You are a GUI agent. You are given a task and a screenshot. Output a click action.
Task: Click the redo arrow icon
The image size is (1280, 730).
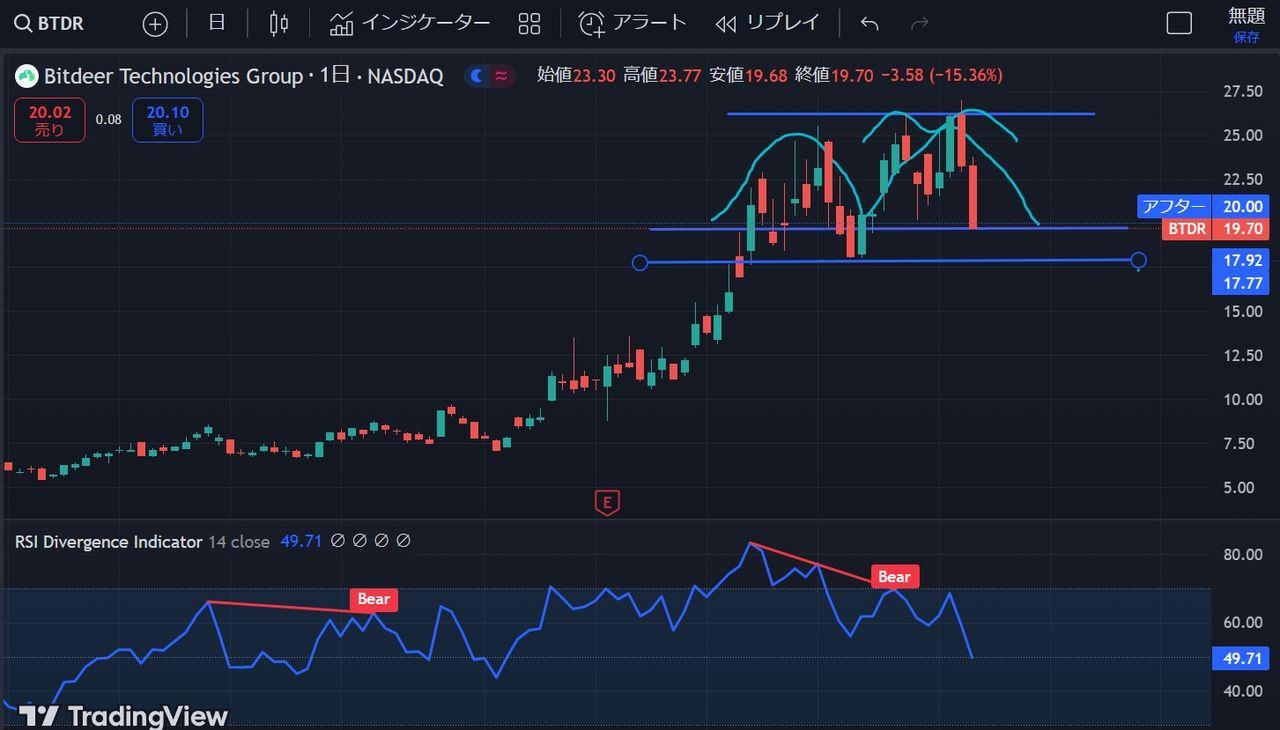920,24
